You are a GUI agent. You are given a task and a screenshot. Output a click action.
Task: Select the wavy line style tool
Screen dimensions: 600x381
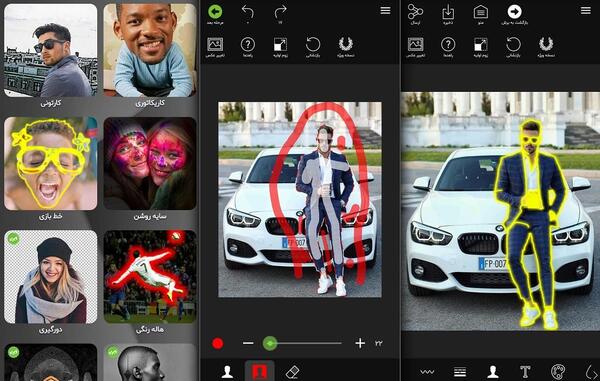pyautogui.click(x=427, y=371)
